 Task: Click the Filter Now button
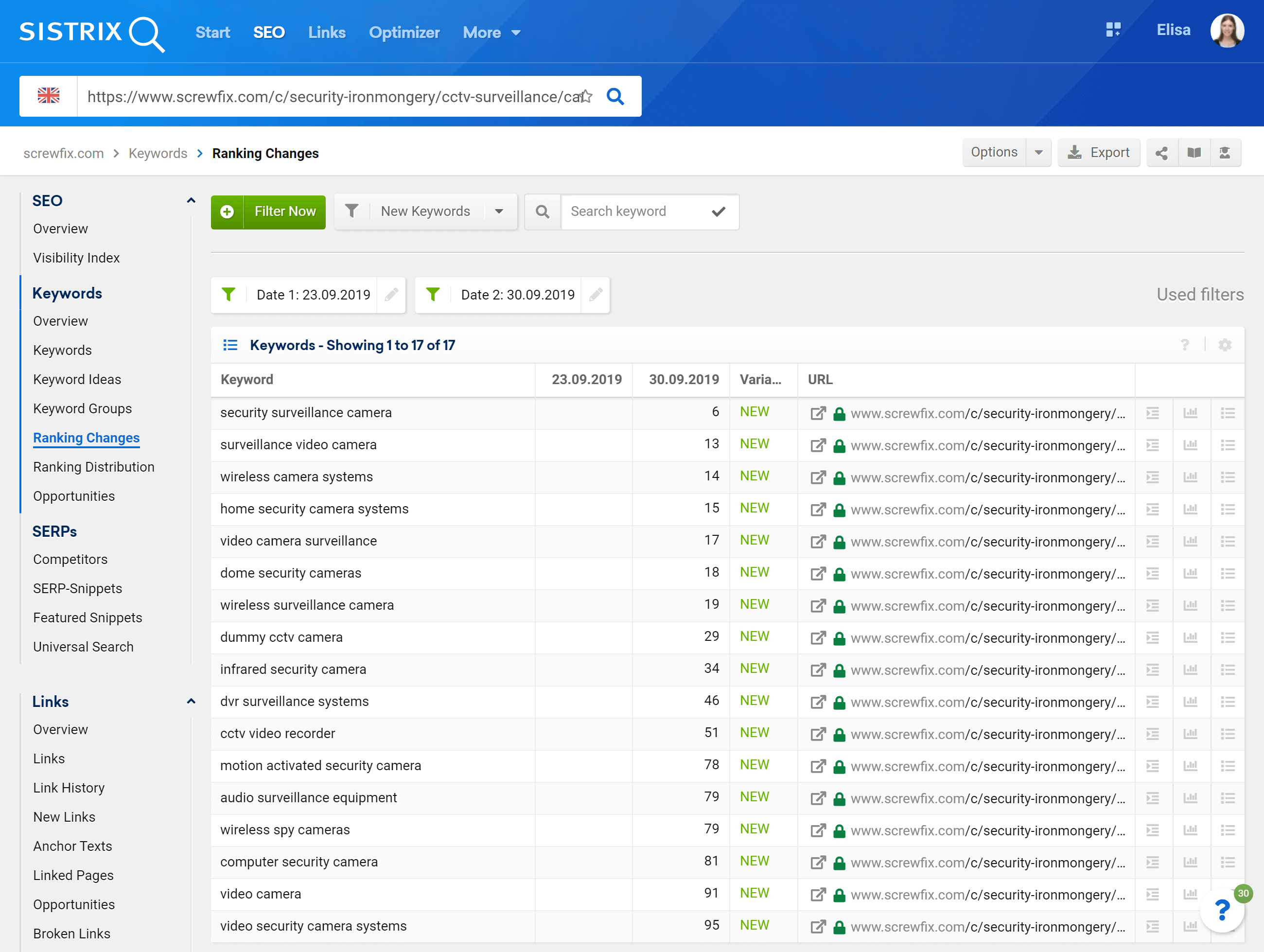(268, 212)
